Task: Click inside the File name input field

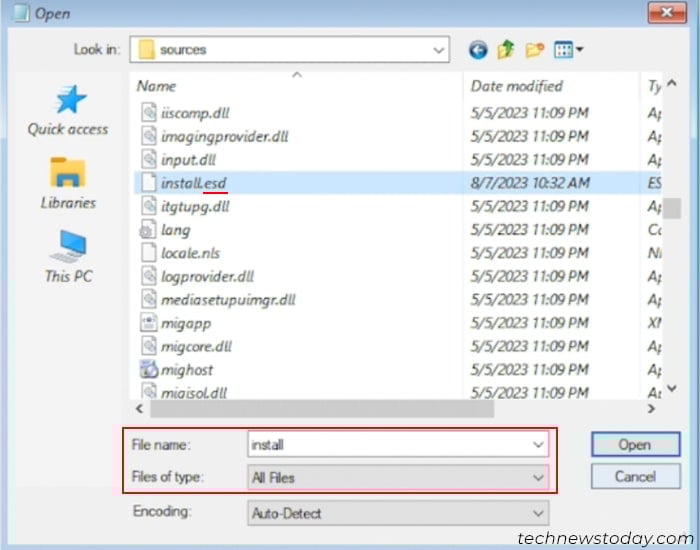Action: pyautogui.click(x=390, y=445)
